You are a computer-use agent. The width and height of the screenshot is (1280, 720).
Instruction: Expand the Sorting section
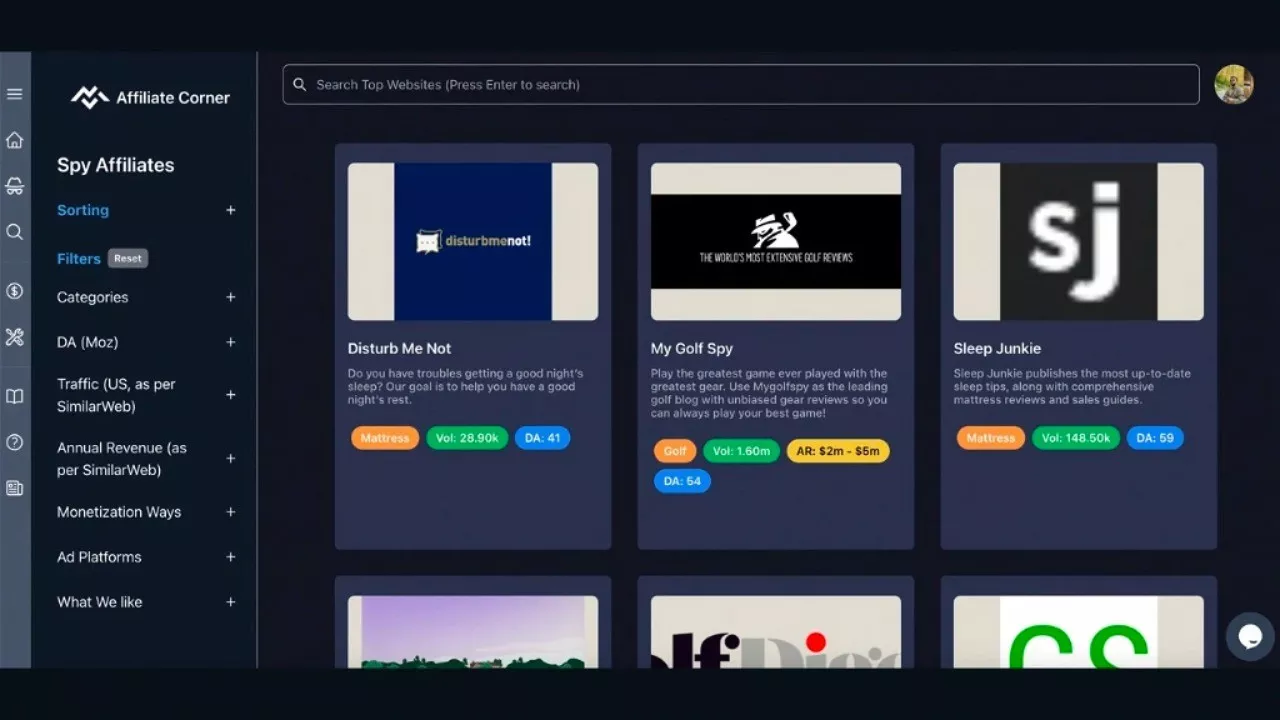[230, 210]
